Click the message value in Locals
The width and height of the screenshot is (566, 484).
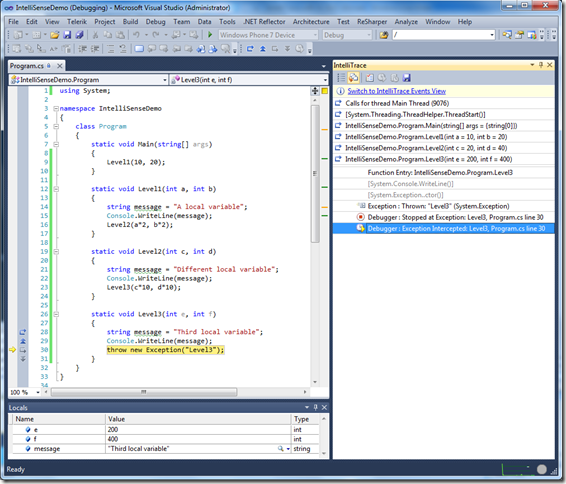[138, 449]
